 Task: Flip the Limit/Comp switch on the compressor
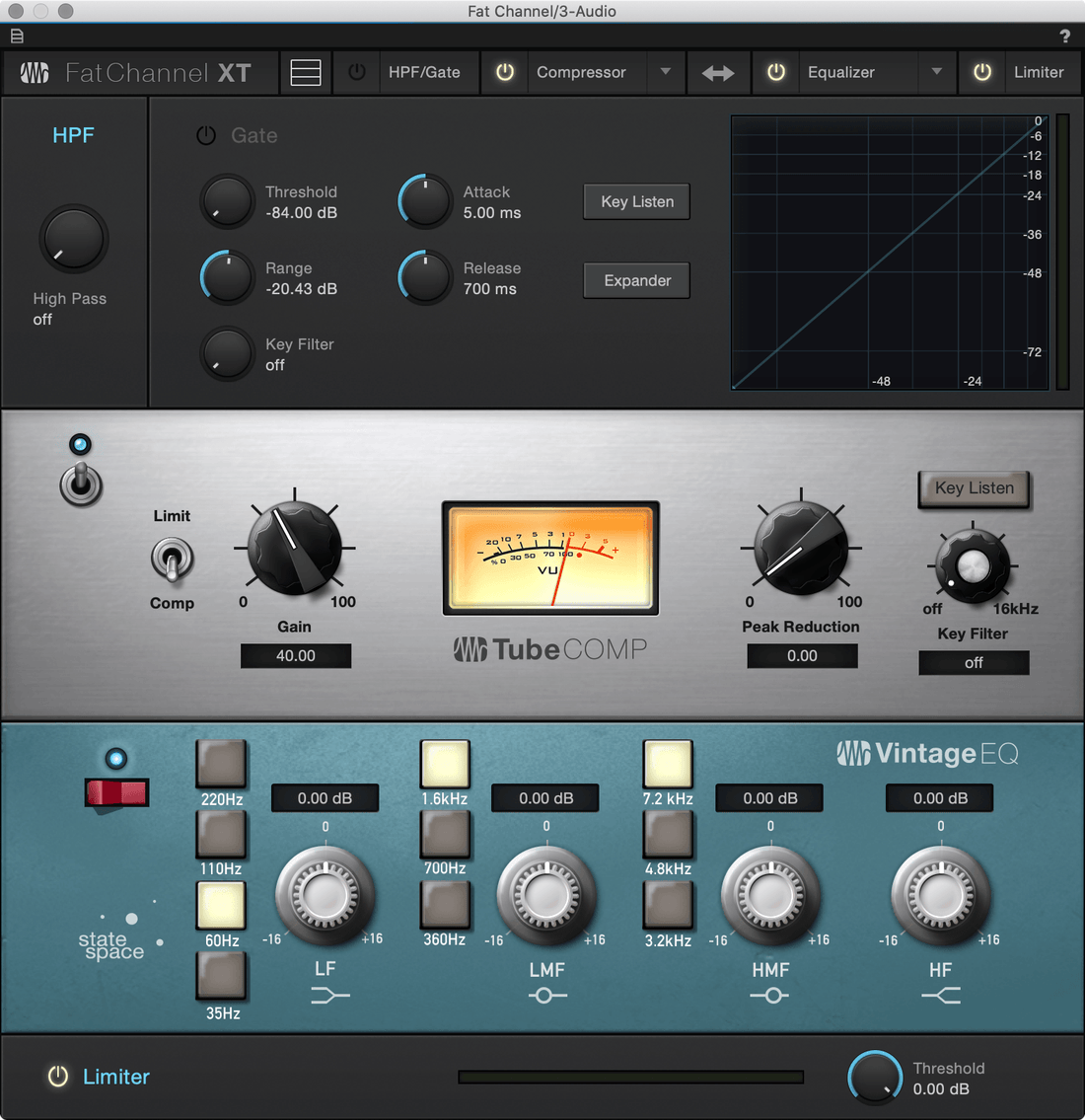point(173,559)
